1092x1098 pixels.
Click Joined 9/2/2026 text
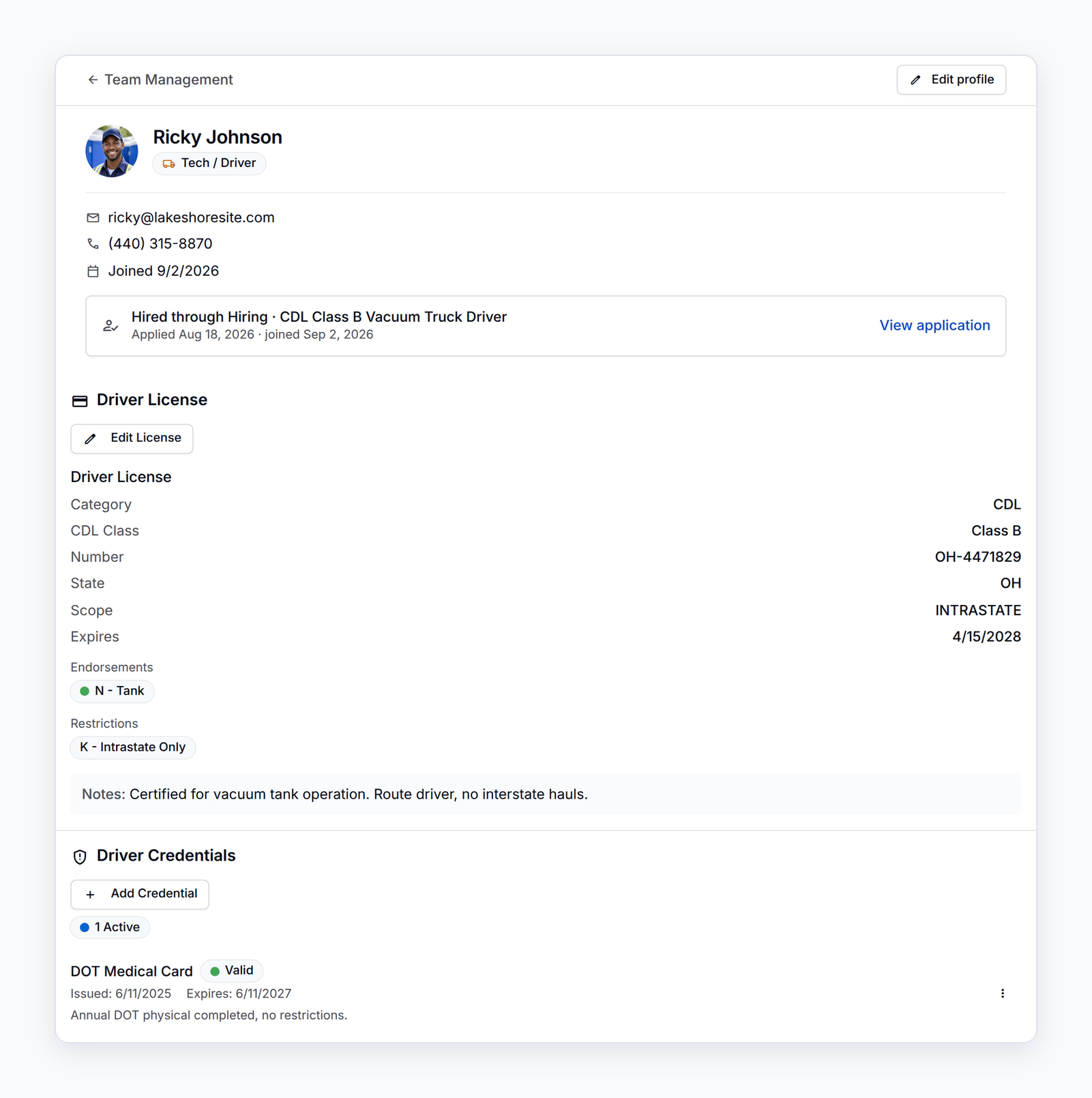(164, 271)
